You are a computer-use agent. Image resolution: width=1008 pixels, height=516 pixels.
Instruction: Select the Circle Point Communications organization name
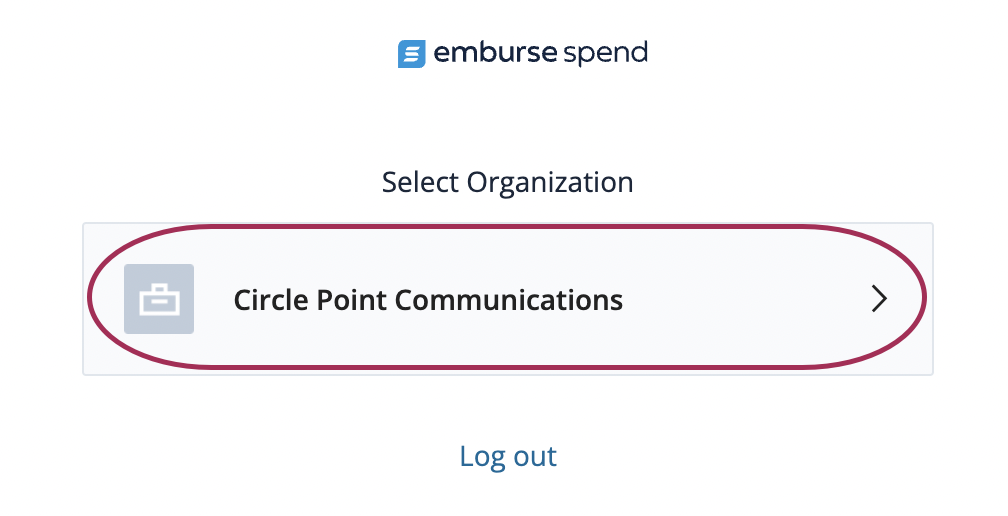(428, 299)
